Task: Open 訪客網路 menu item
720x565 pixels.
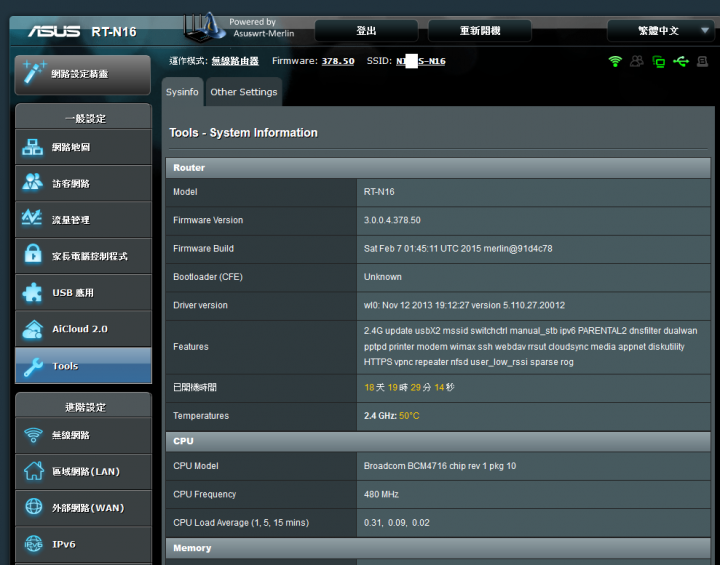Action: (83, 183)
